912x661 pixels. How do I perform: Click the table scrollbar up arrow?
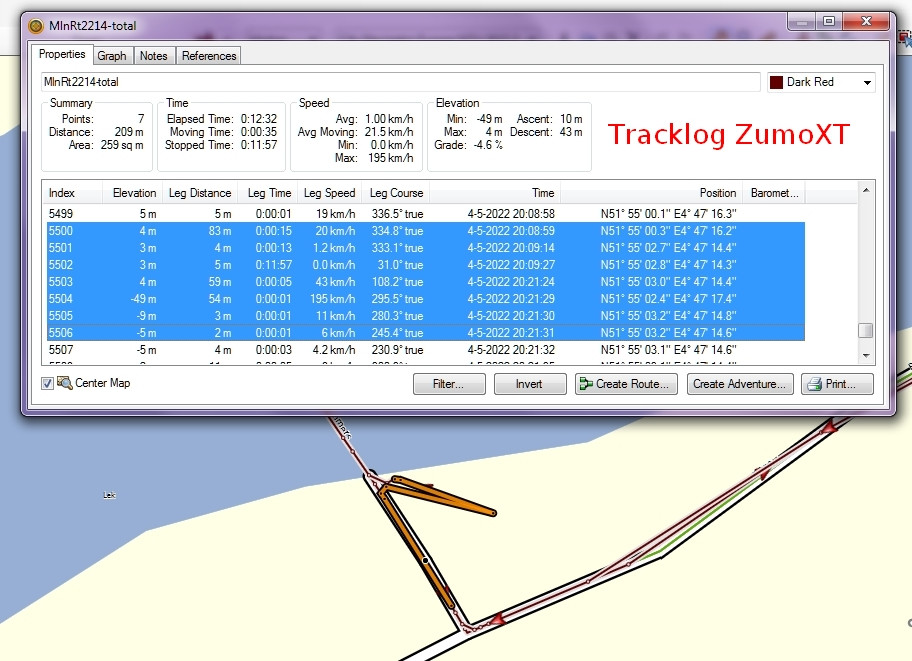click(866, 190)
